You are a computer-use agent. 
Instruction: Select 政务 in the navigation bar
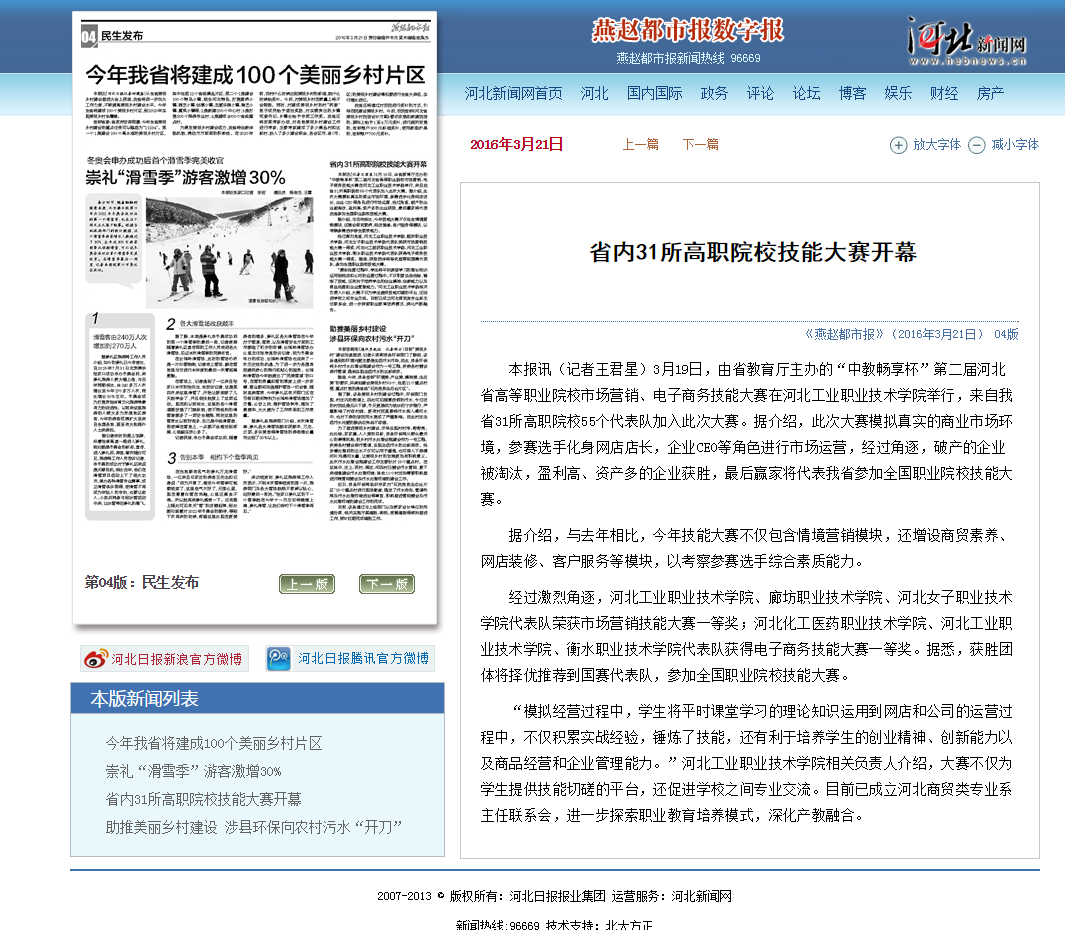(x=714, y=93)
